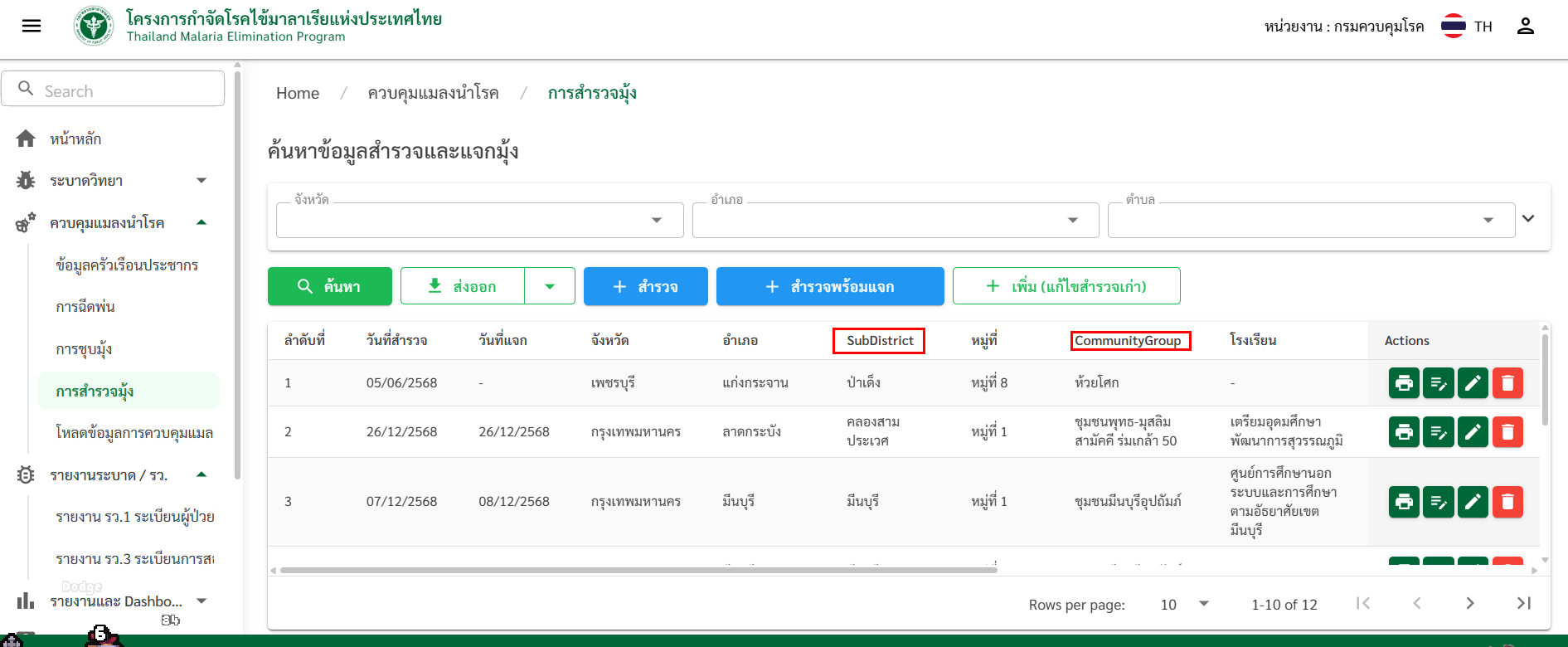
Task: Open the จังหวัด province dropdown
Action: point(479,220)
